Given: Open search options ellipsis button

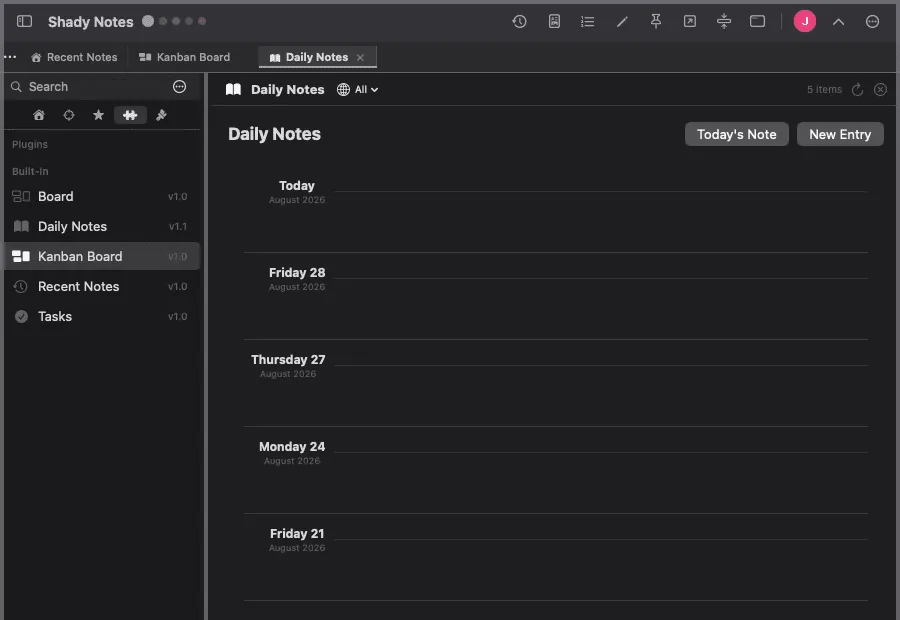Looking at the screenshot, I should (180, 87).
